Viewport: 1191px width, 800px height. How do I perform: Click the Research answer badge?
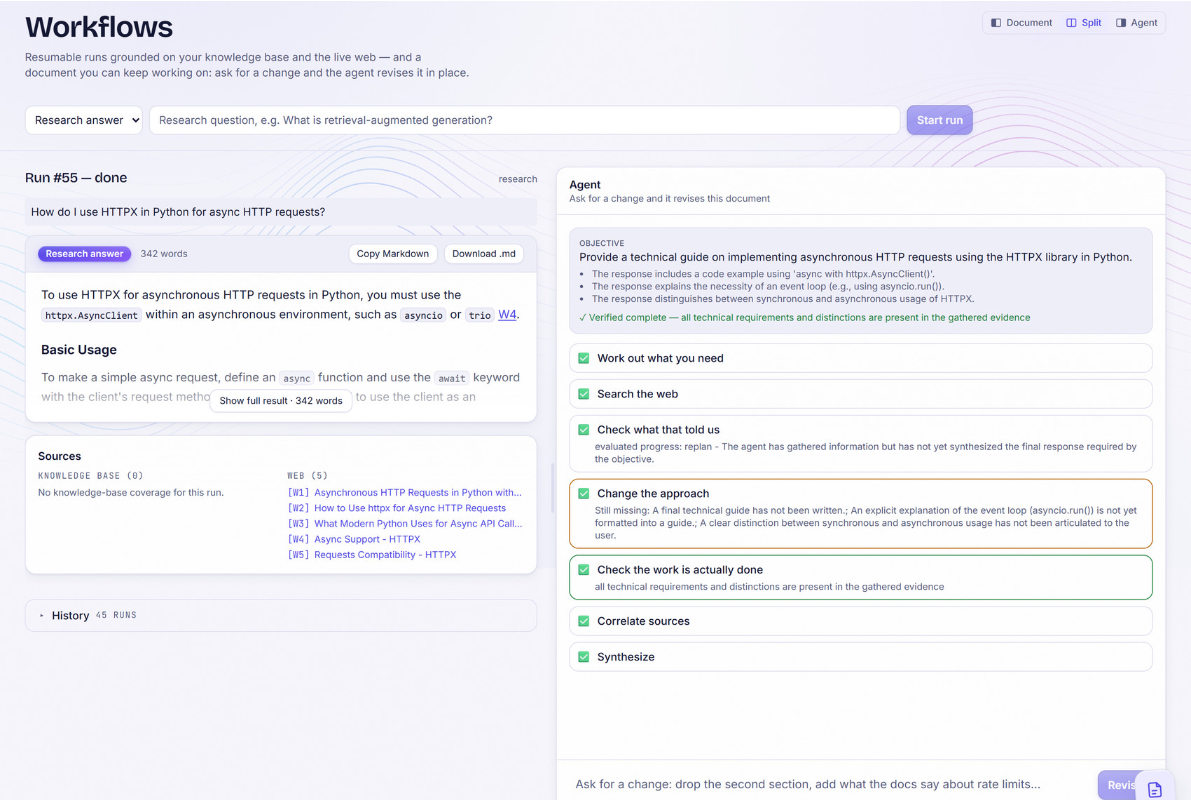[x=84, y=254]
